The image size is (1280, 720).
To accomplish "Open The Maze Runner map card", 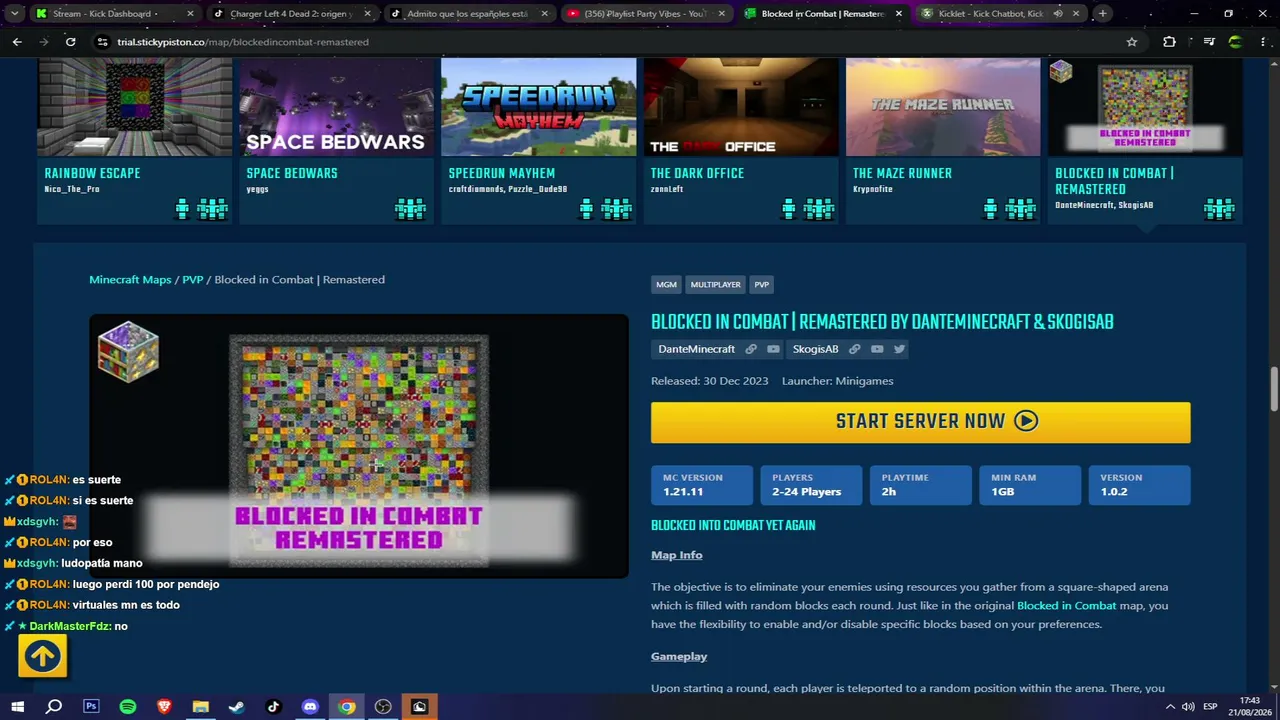I will [x=943, y=140].
